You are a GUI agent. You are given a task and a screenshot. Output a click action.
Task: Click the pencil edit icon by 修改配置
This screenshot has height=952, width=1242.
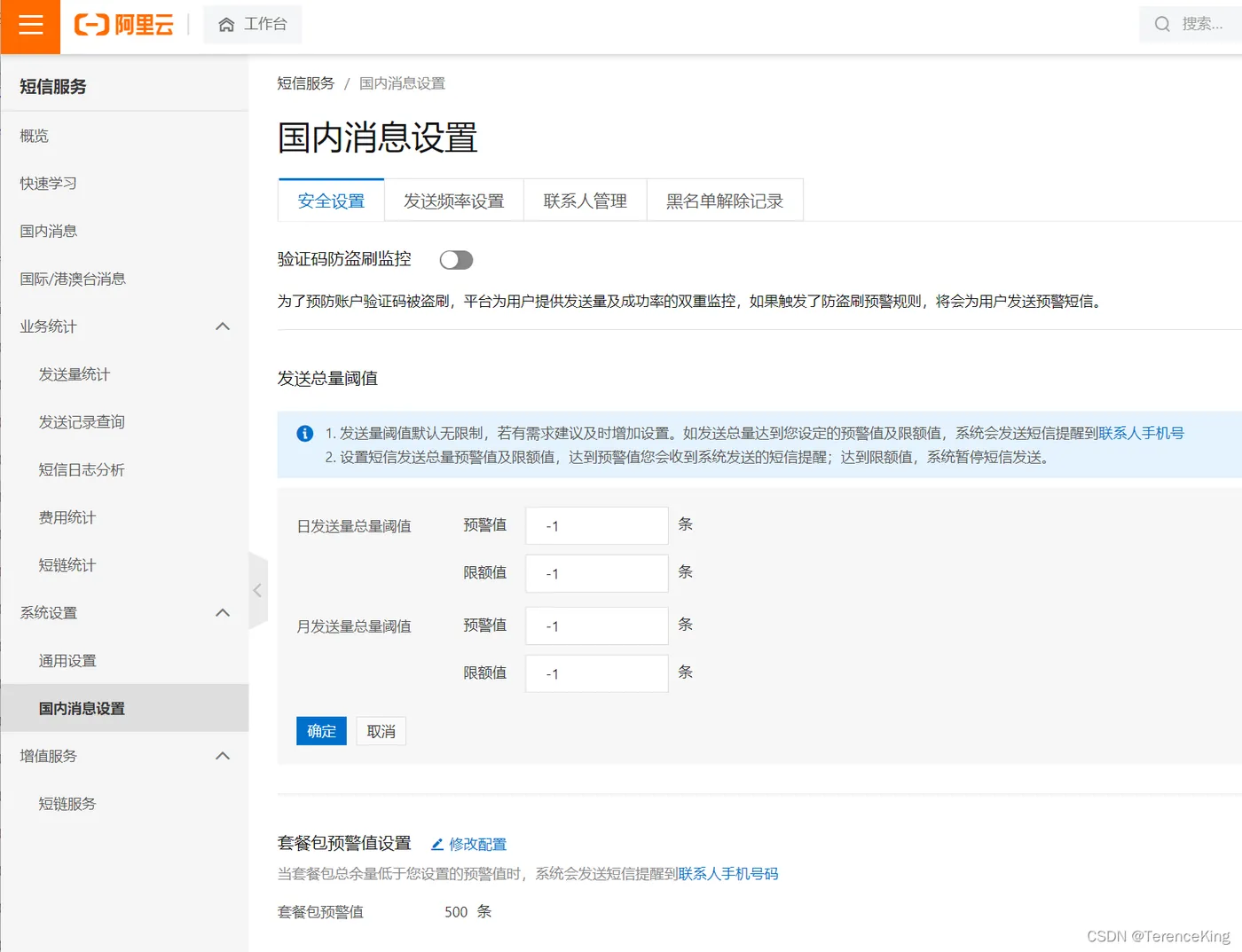pos(437,844)
